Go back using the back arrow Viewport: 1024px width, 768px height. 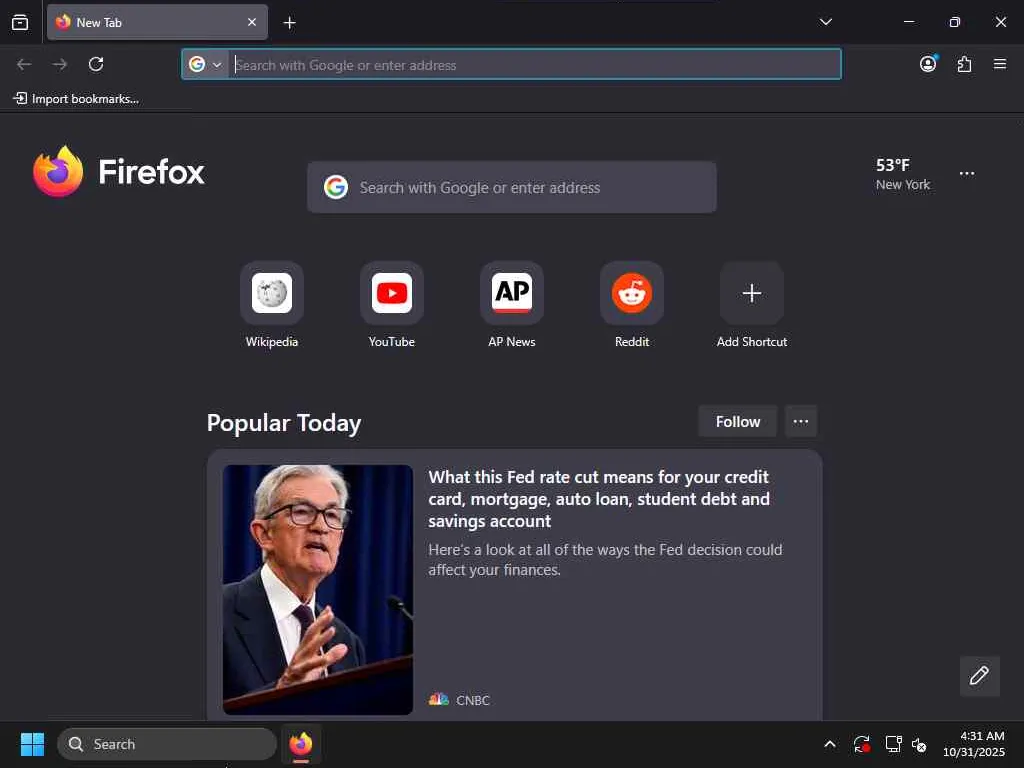[x=24, y=64]
